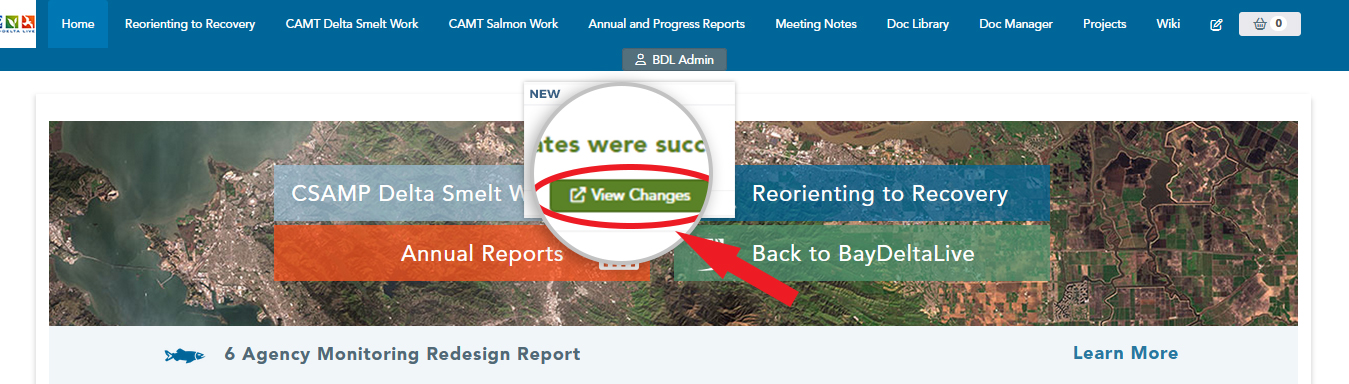Click the fish icon beside Monitoring Redesign Report

pyautogui.click(x=185, y=355)
